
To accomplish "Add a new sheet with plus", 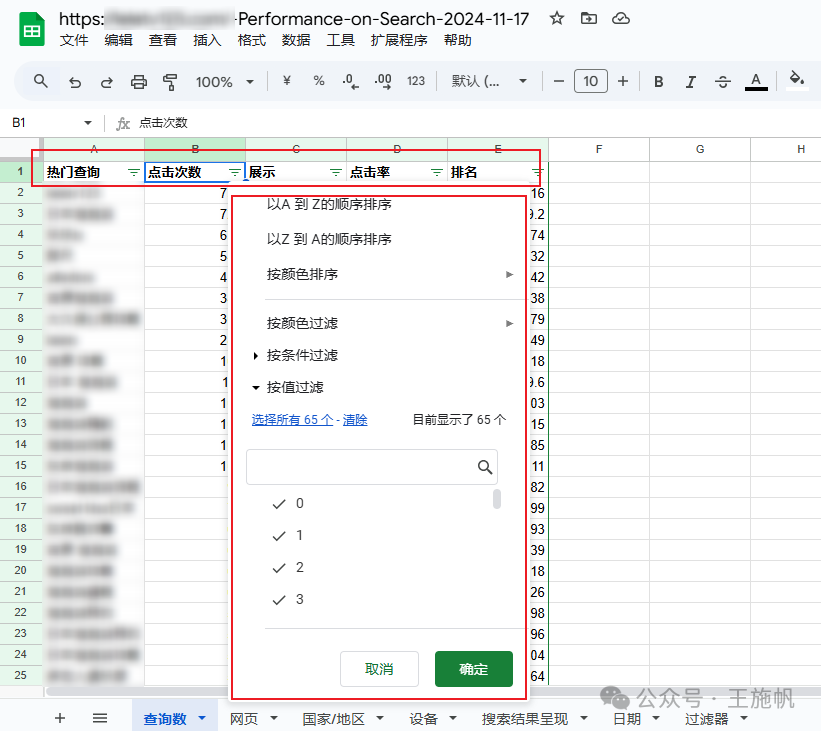I will tap(60, 718).
